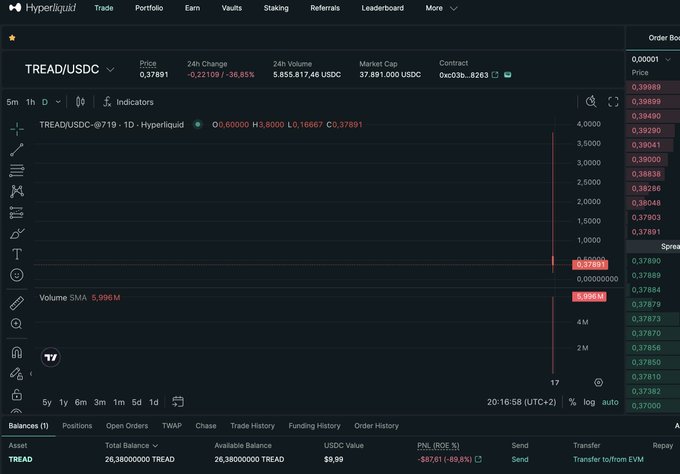View the Leaderboard
Screen dimensions: 680x474
382,8
